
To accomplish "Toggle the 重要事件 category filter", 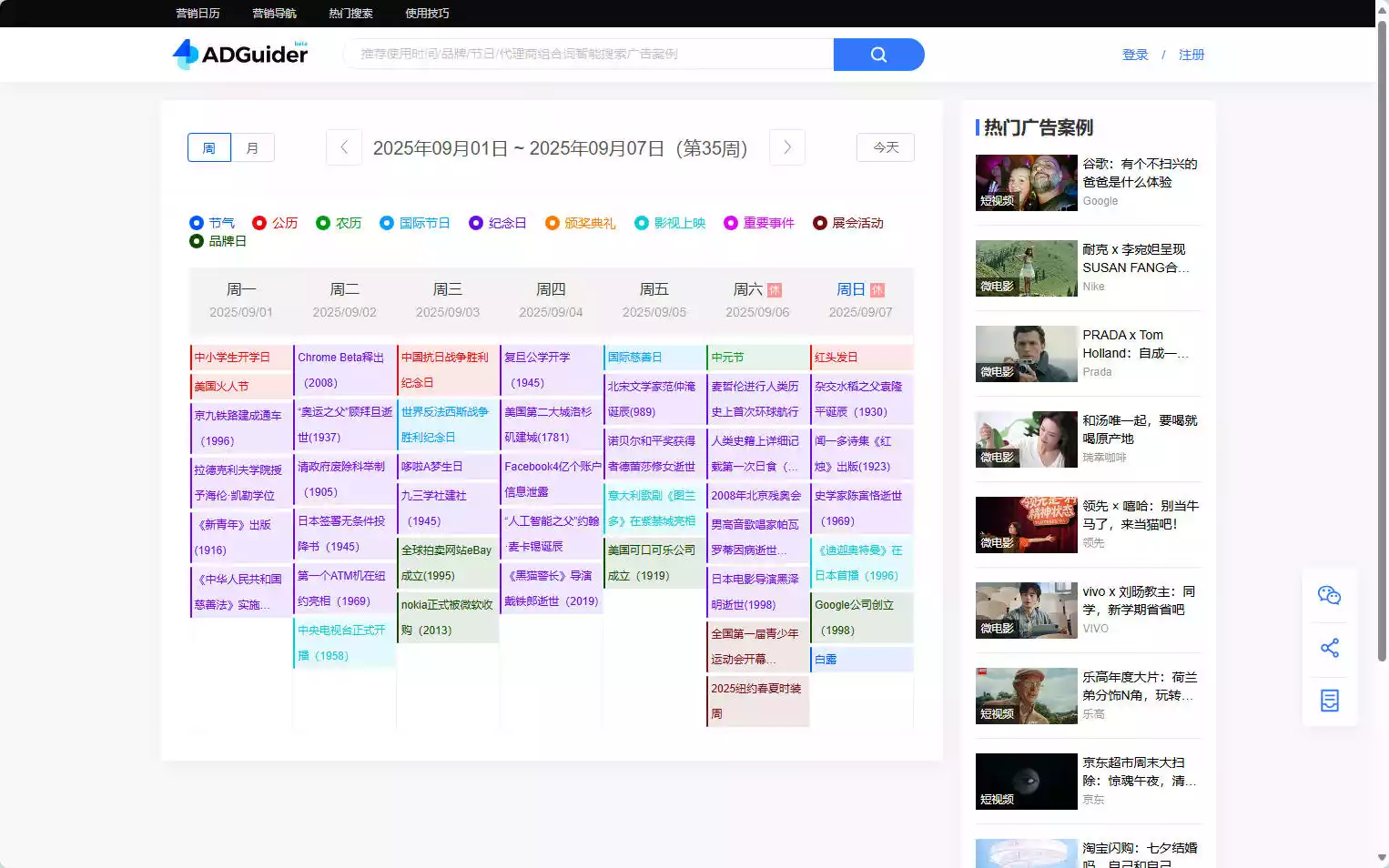I will coord(759,223).
